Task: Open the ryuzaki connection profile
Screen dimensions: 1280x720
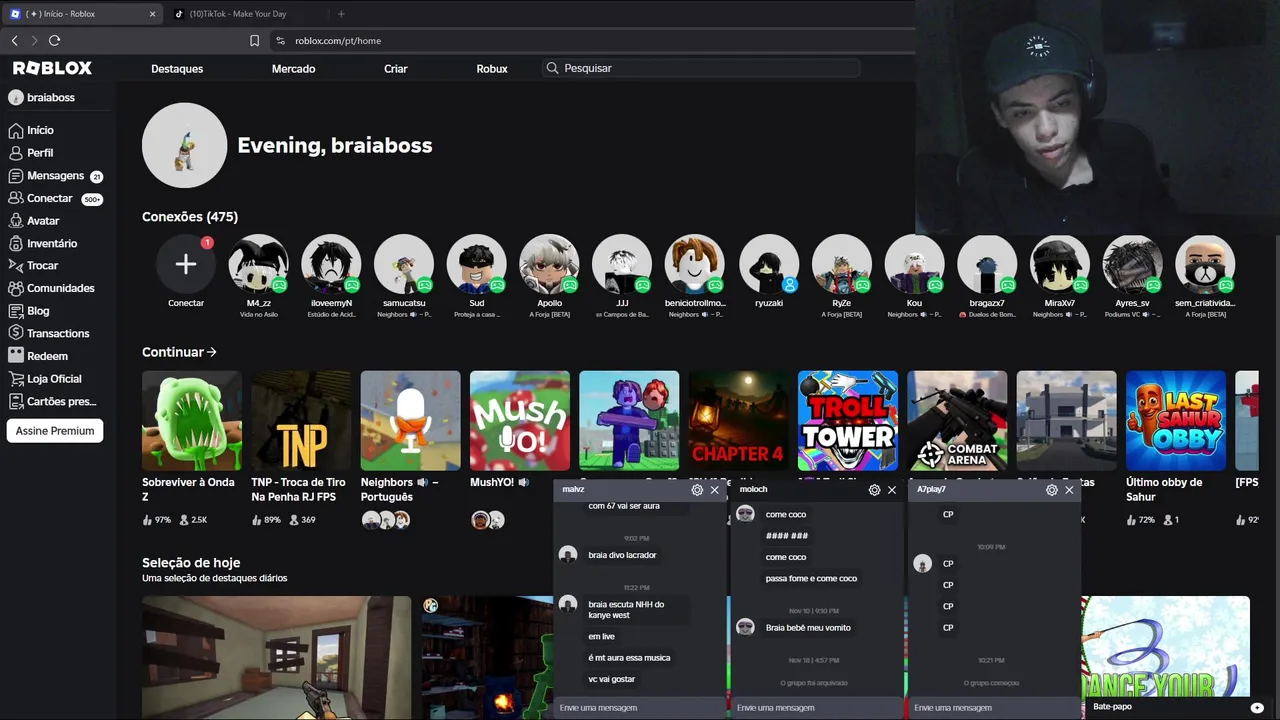Action: click(x=769, y=264)
